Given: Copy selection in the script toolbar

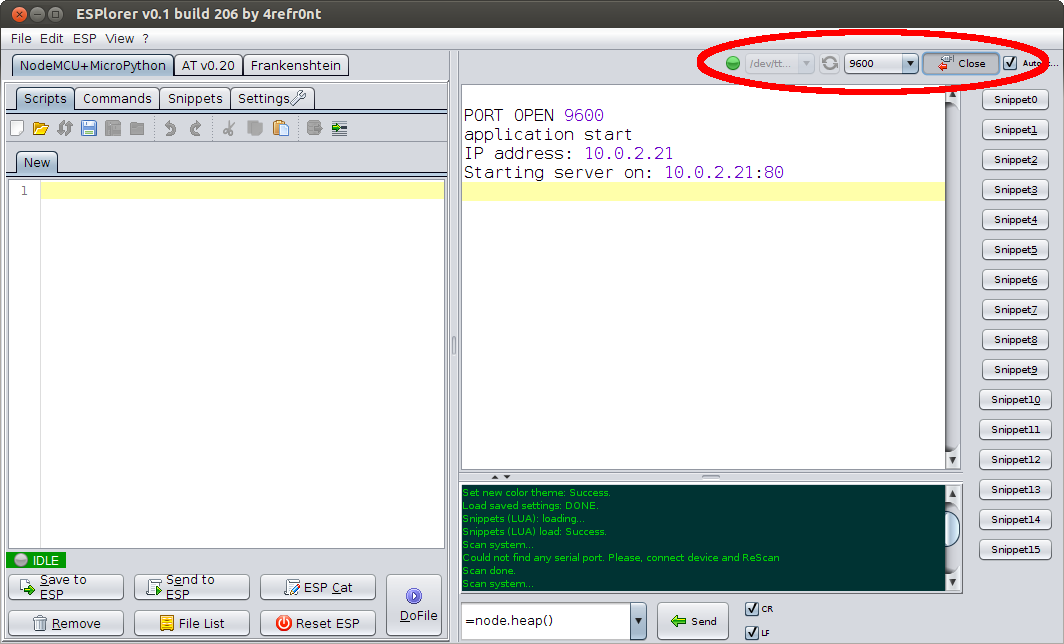Looking at the screenshot, I should pyautogui.click(x=254, y=128).
